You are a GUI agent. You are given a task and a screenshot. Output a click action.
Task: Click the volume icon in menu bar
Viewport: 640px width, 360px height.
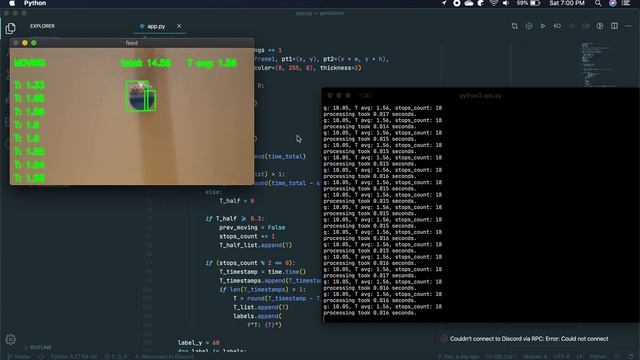[x=506, y=3]
